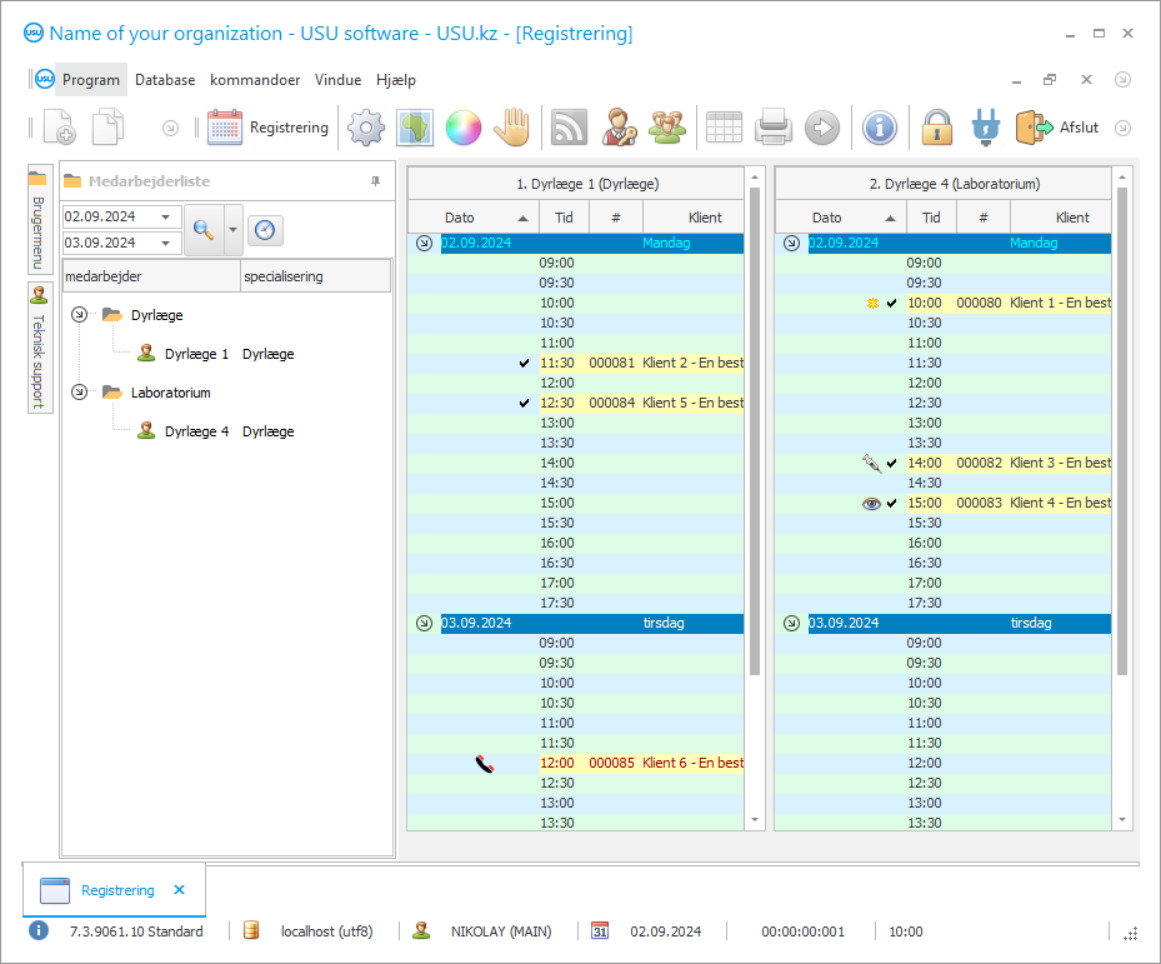Image resolution: width=1161 pixels, height=964 pixels.
Task: Open the Brugermenu side tab
Action: click(39, 220)
